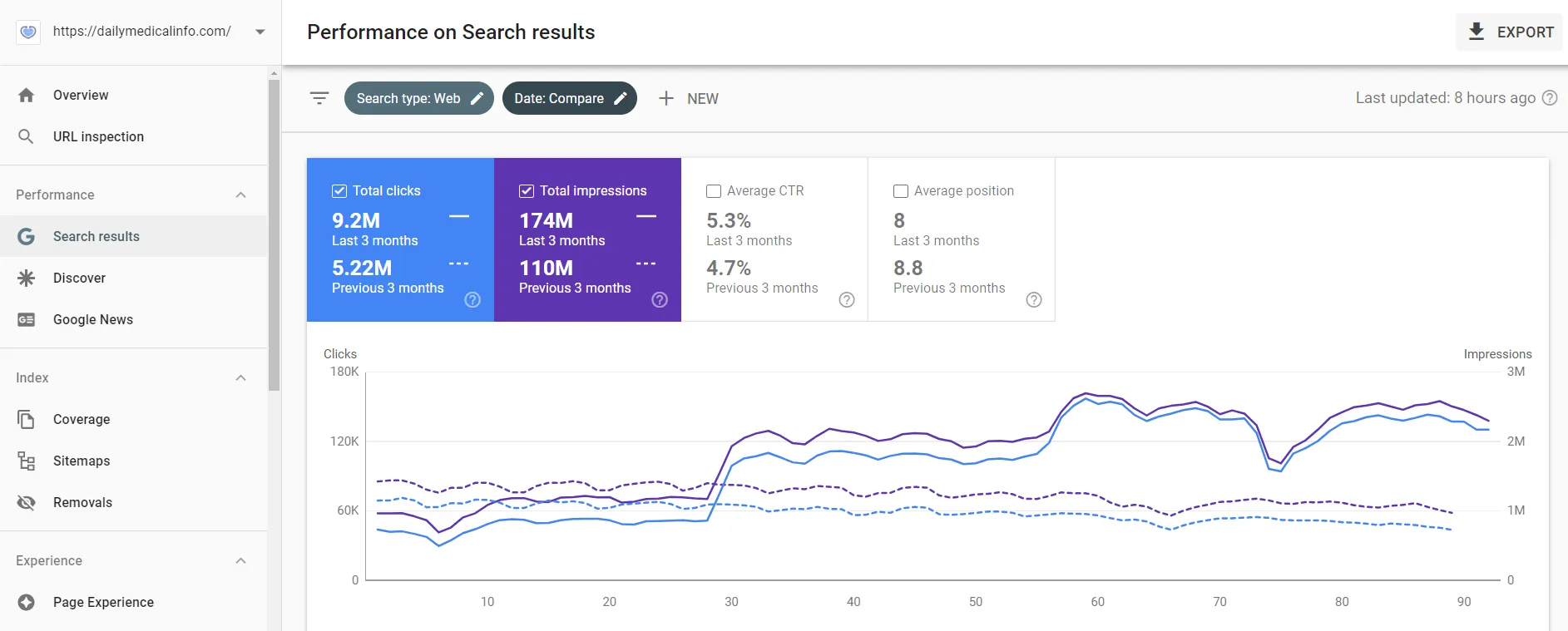Click the 5.22M previous clicks value

pyautogui.click(x=362, y=268)
